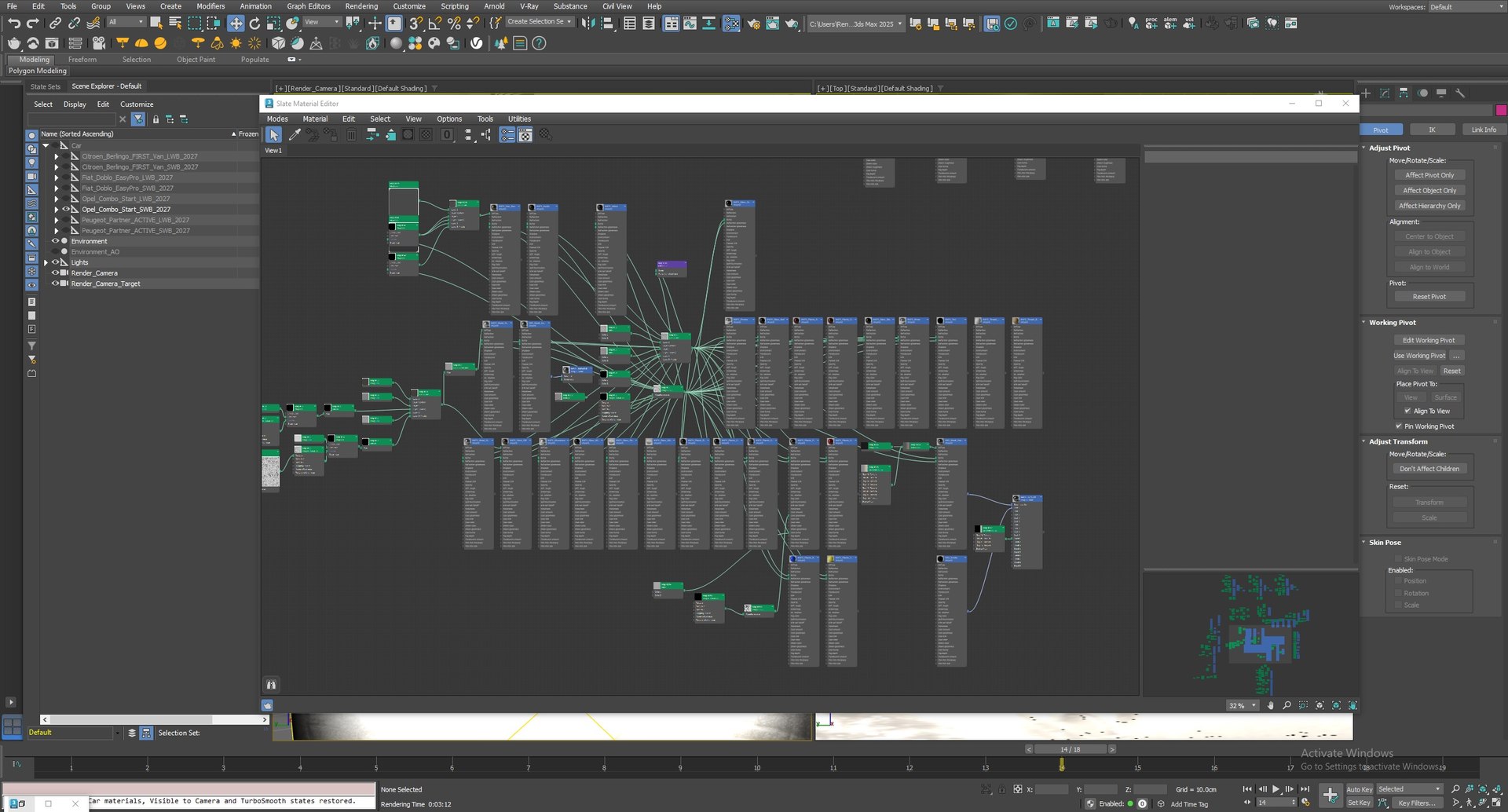Screen dimensions: 1508x812
Task: Click the teapot Render Production icon
Action: [792, 24]
